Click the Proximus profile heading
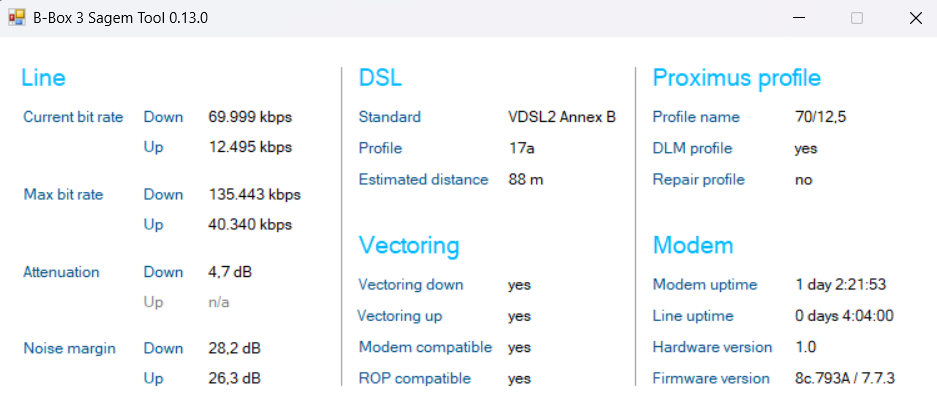The width and height of the screenshot is (937, 406). (x=736, y=78)
